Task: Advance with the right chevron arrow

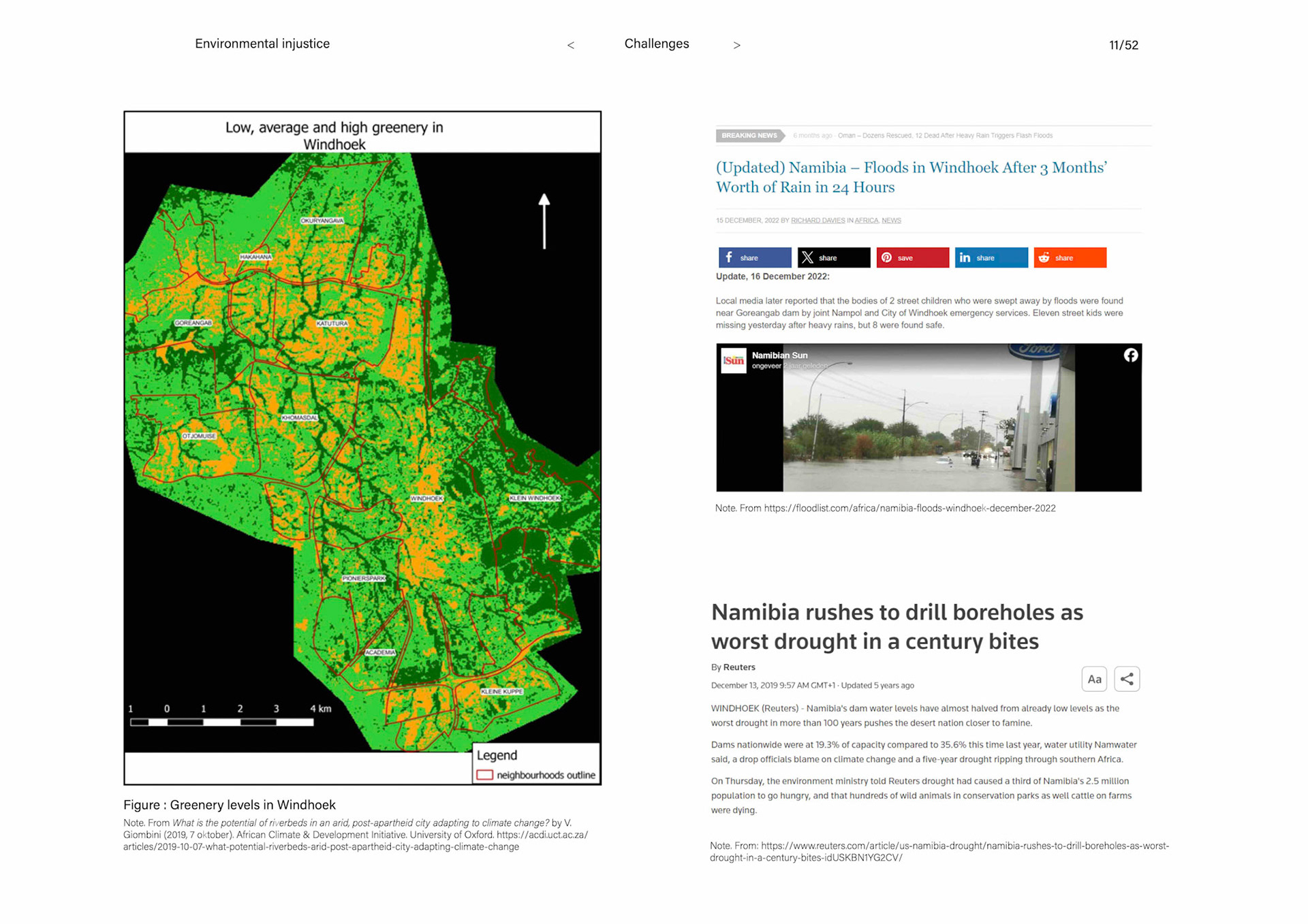Action: pos(736,45)
